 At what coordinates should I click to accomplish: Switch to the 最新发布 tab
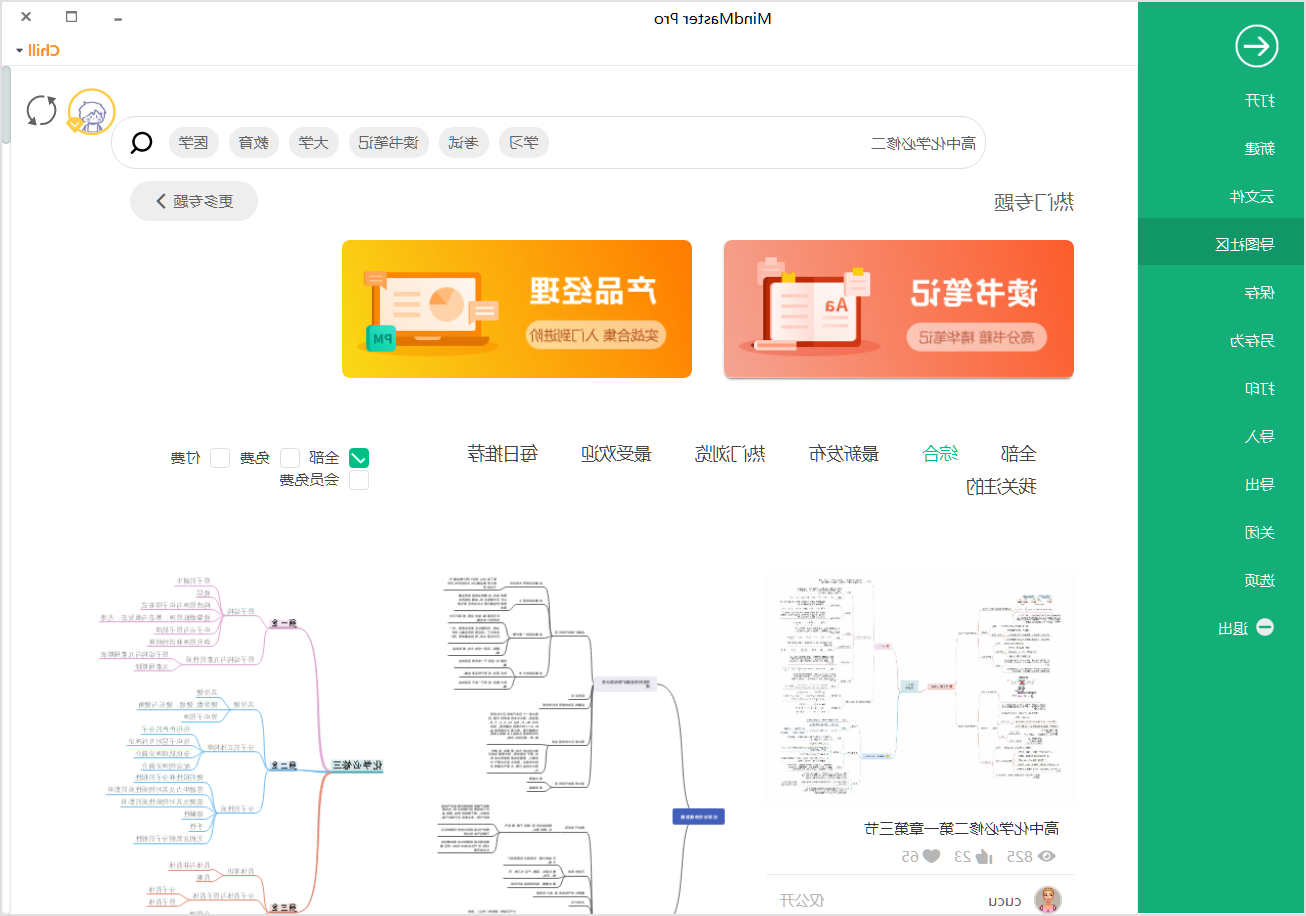844,453
